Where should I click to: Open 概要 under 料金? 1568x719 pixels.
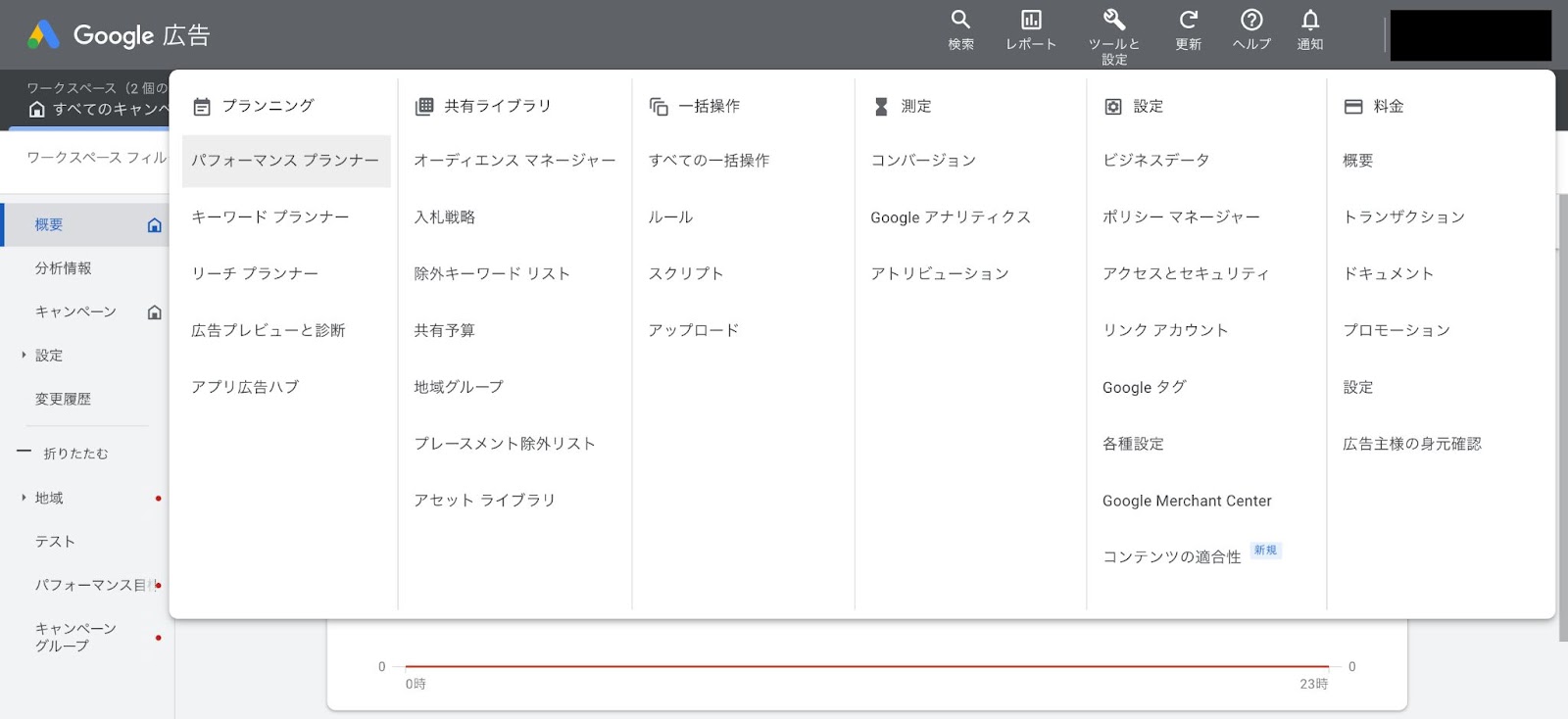click(x=1358, y=161)
